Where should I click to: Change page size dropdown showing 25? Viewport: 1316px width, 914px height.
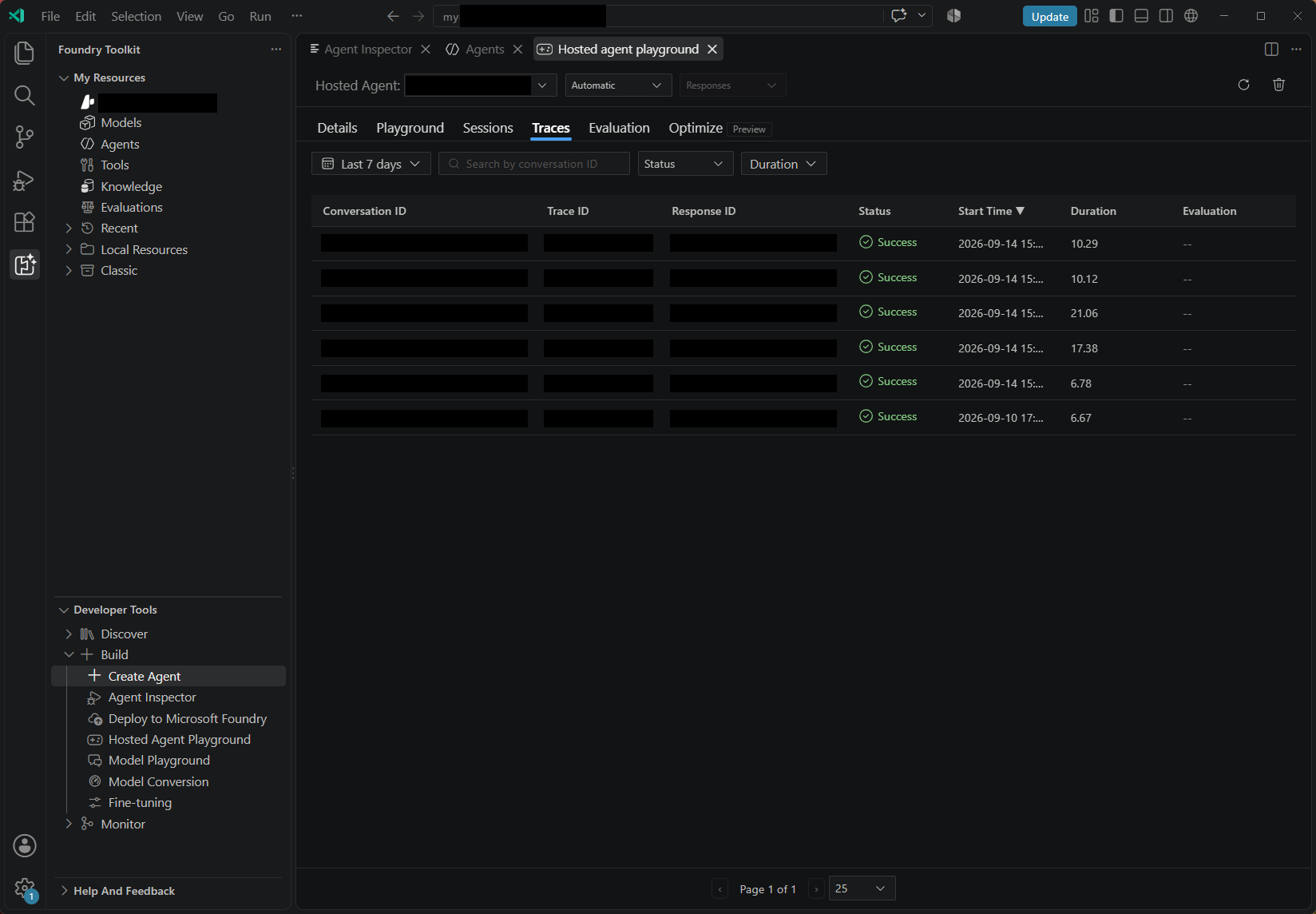pyautogui.click(x=862, y=888)
